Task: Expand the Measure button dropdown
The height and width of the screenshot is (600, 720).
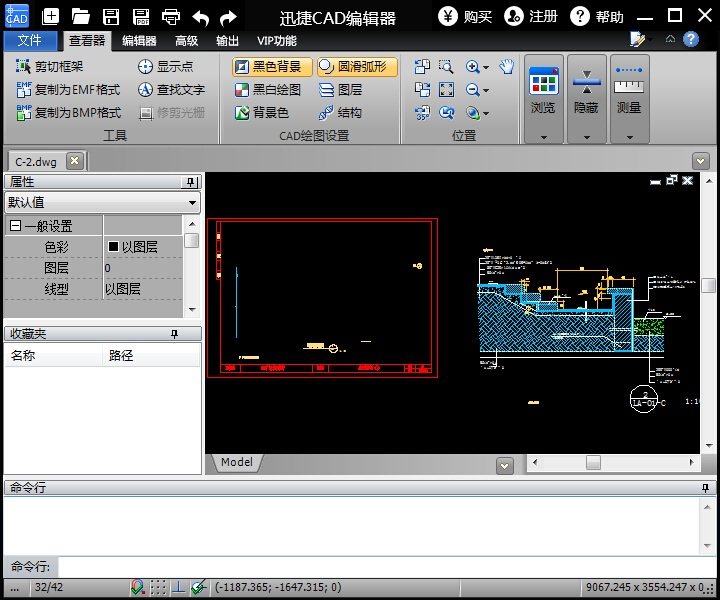Action: (629, 137)
